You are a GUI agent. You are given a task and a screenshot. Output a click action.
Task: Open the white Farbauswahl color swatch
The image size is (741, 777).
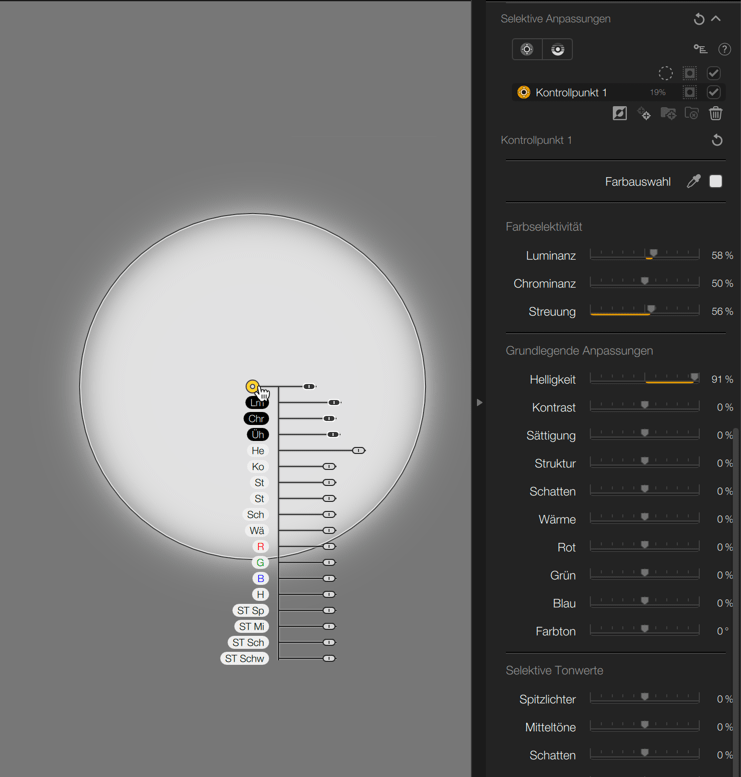click(x=716, y=181)
